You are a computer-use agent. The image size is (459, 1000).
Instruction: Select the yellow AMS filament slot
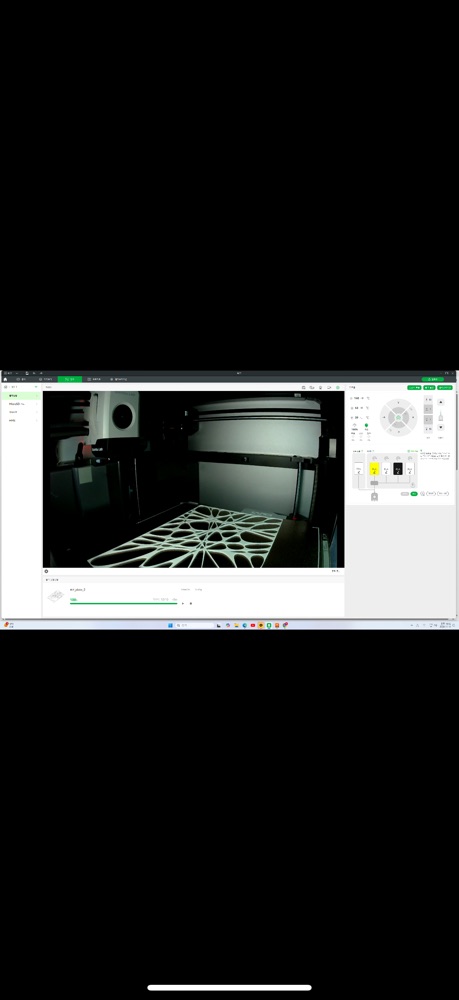pos(374,469)
